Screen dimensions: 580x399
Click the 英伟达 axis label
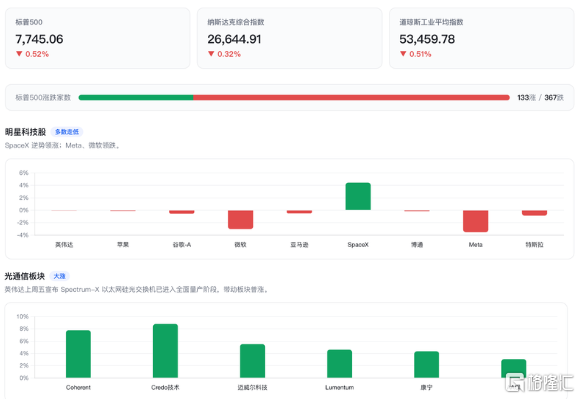click(x=64, y=245)
